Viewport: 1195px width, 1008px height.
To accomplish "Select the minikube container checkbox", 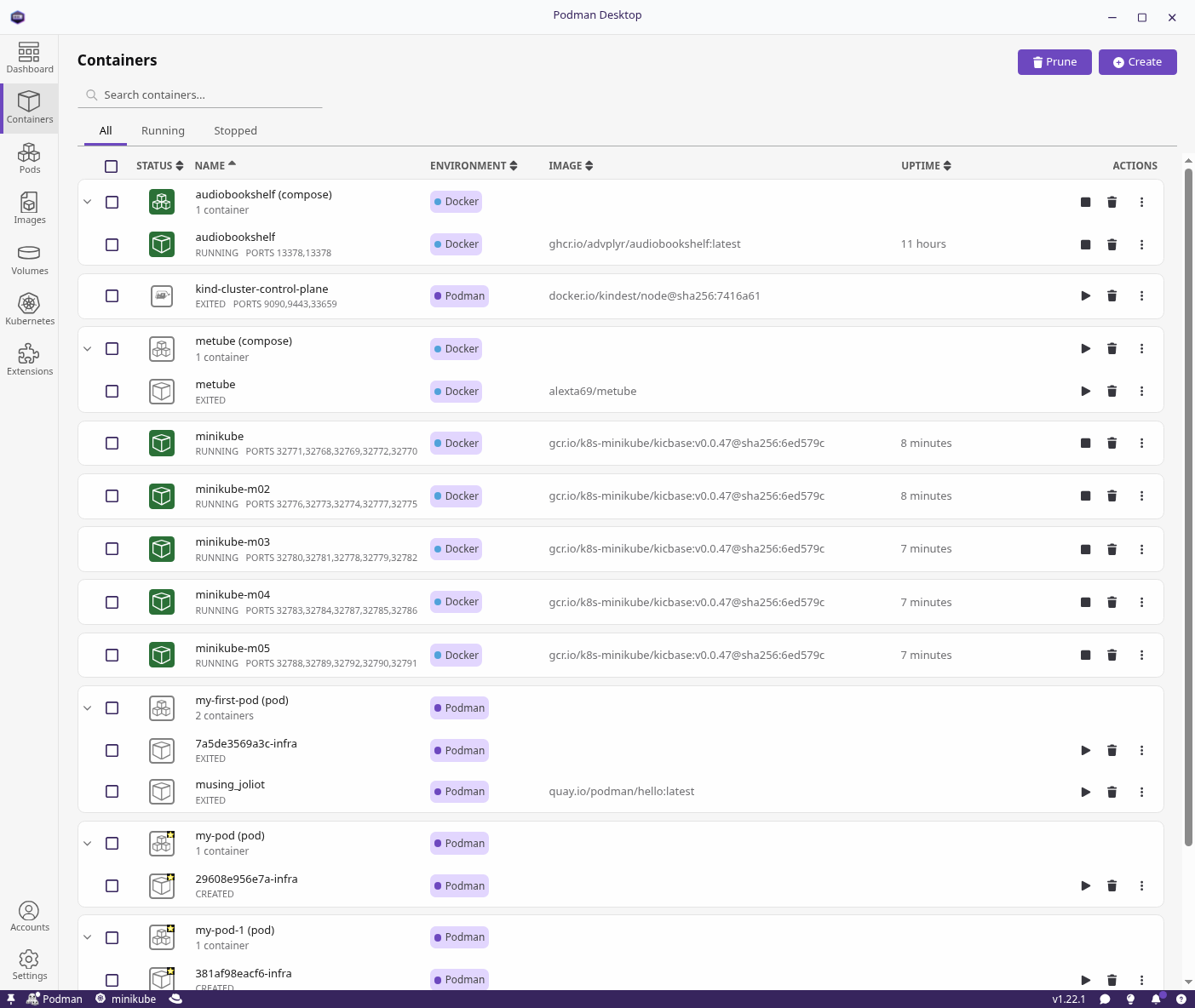I will pos(112,444).
